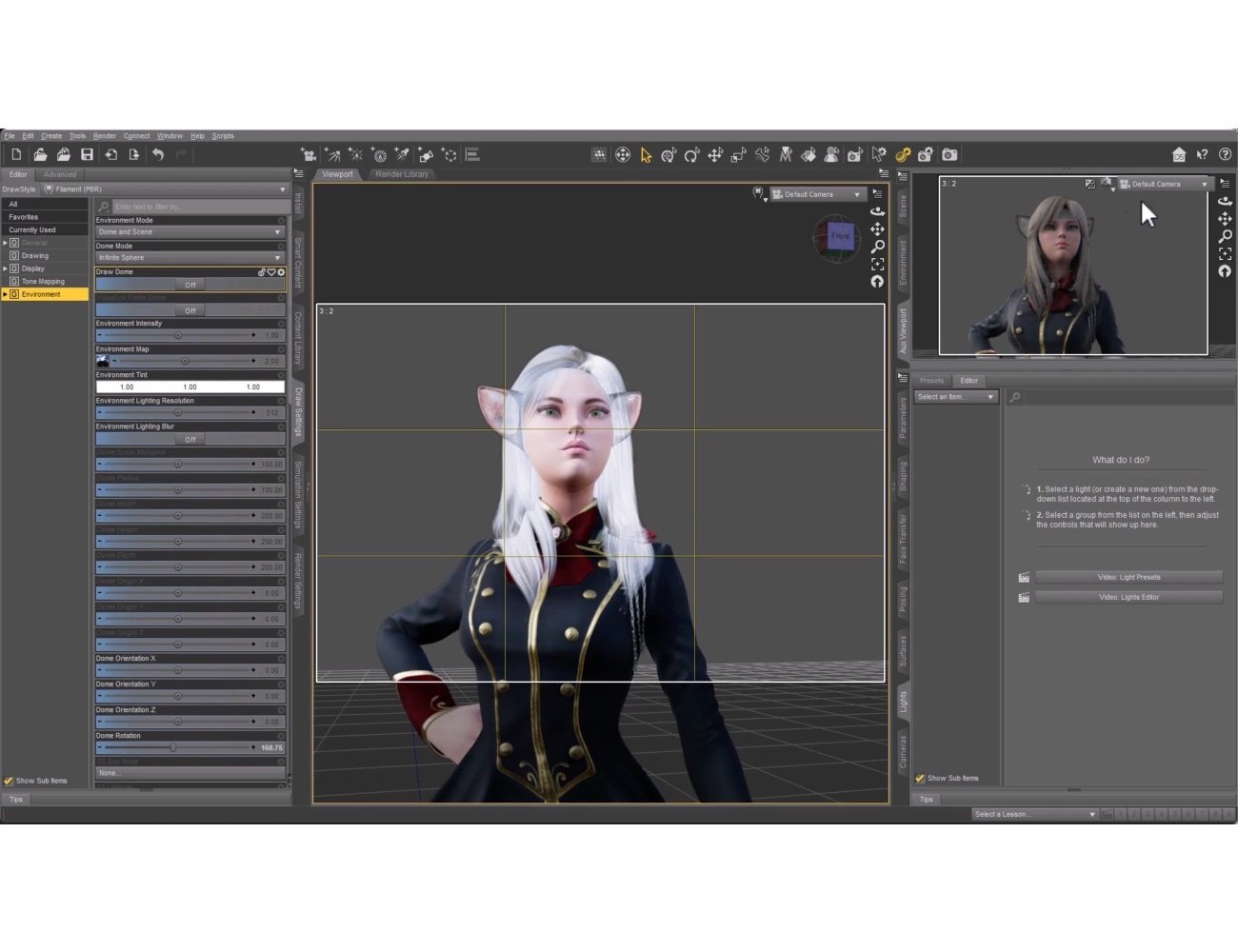
Task: Open the Environment Mode dropdown showing Dome and Scene
Action: tap(190, 231)
